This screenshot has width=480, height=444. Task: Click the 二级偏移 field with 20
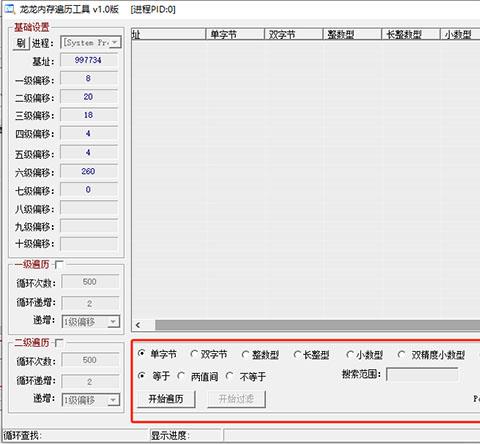tap(89, 97)
